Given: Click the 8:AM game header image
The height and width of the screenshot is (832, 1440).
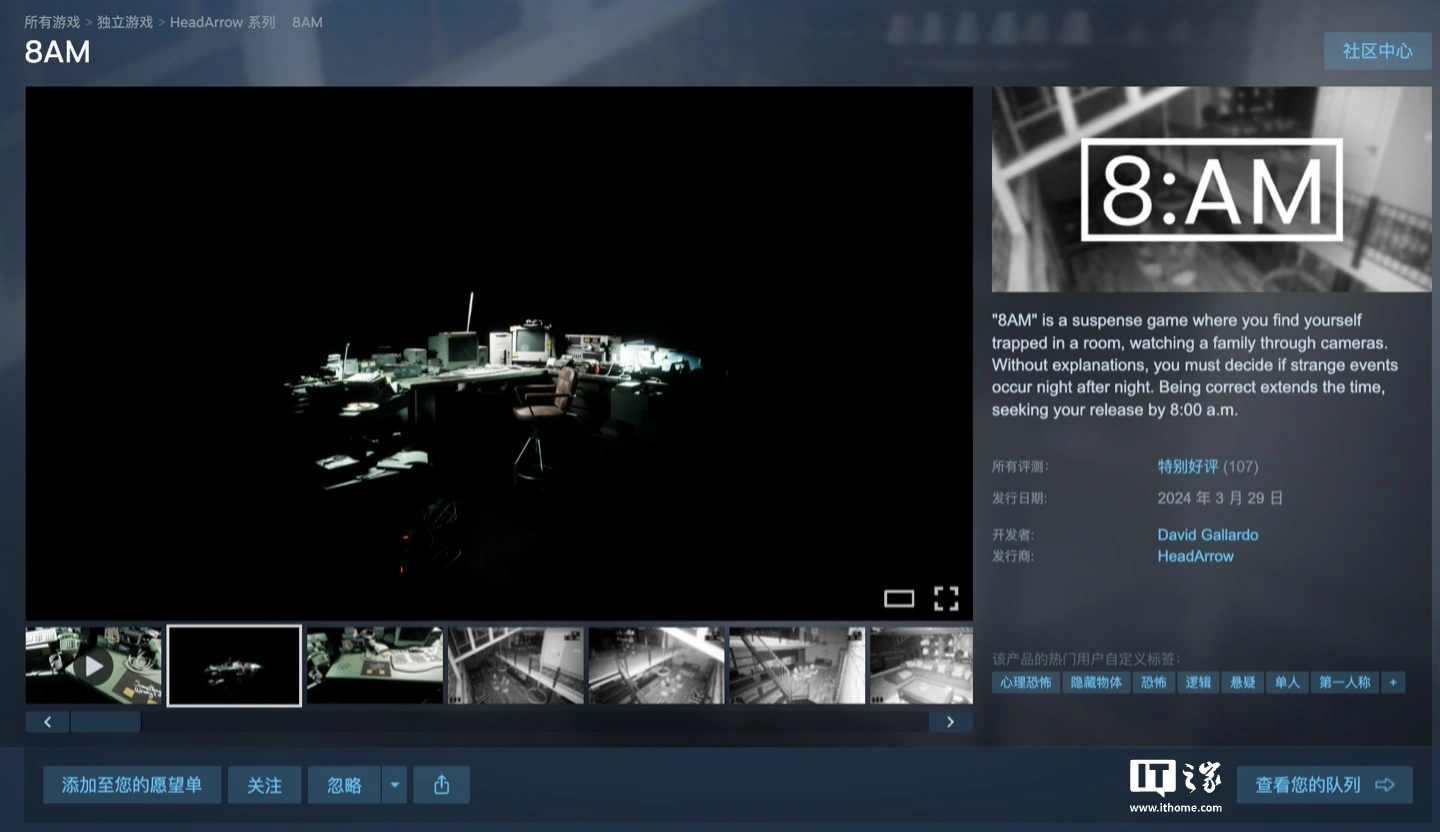Looking at the screenshot, I should click(1211, 189).
